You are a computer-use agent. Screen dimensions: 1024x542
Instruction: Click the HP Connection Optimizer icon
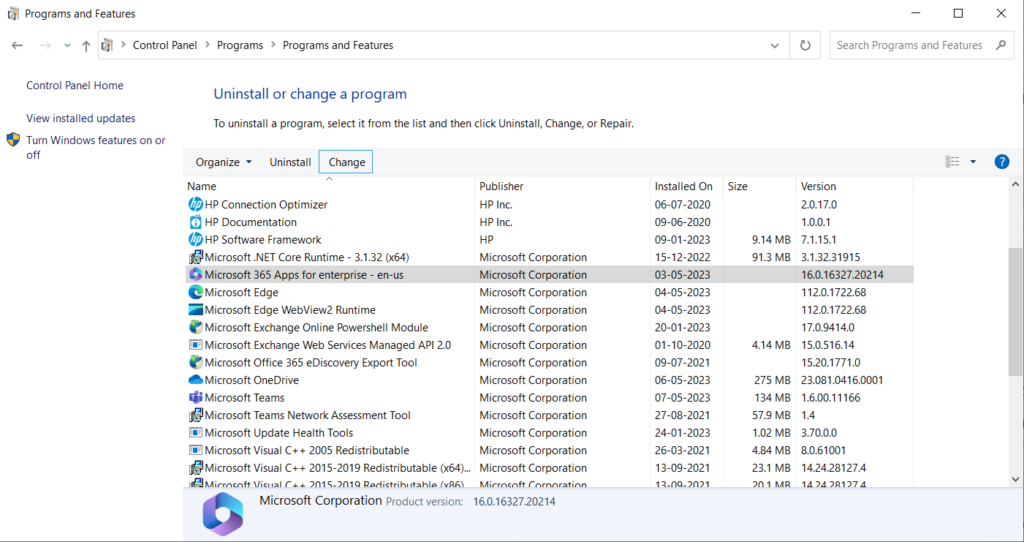click(x=195, y=204)
